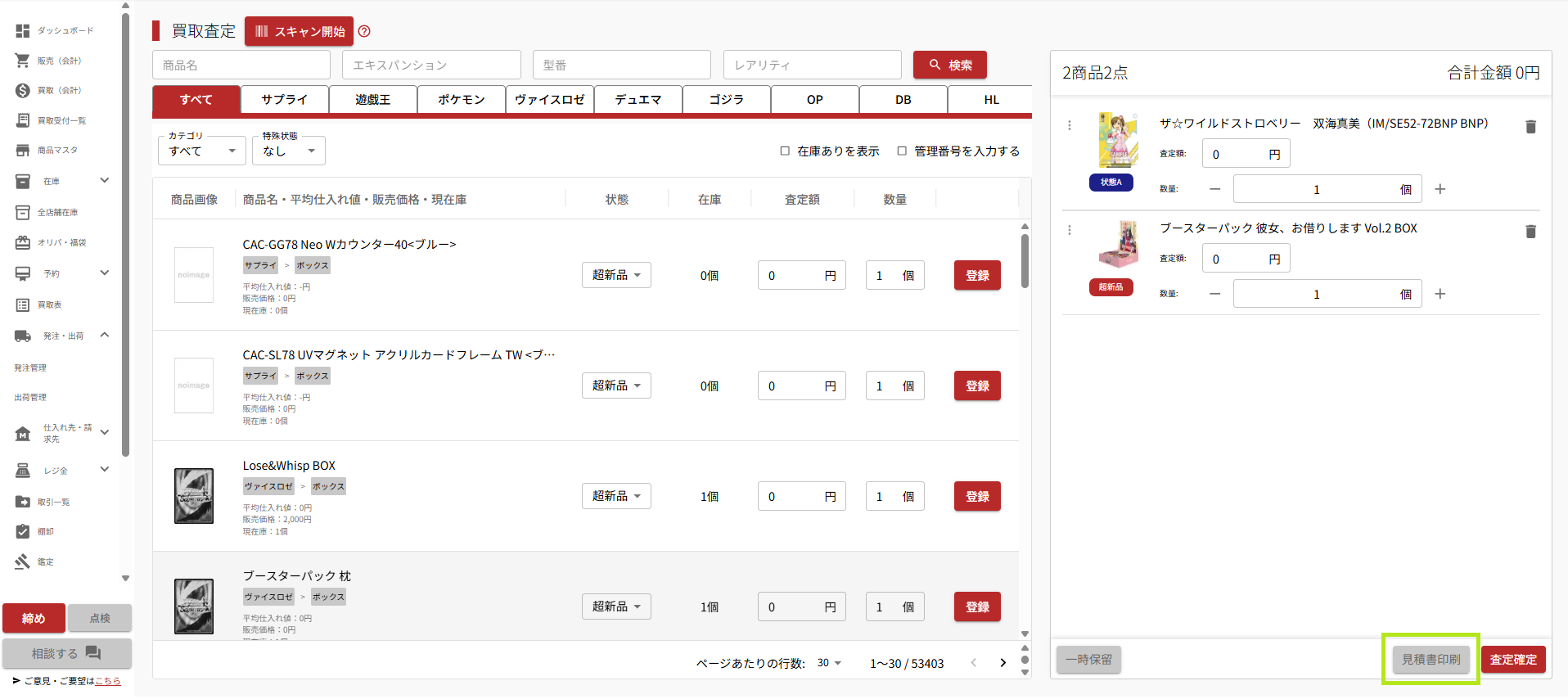Increase quantity of ザ☆ワイルドストロベリー with plus
This screenshot has height=699, width=1568.
(x=1440, y=189)
